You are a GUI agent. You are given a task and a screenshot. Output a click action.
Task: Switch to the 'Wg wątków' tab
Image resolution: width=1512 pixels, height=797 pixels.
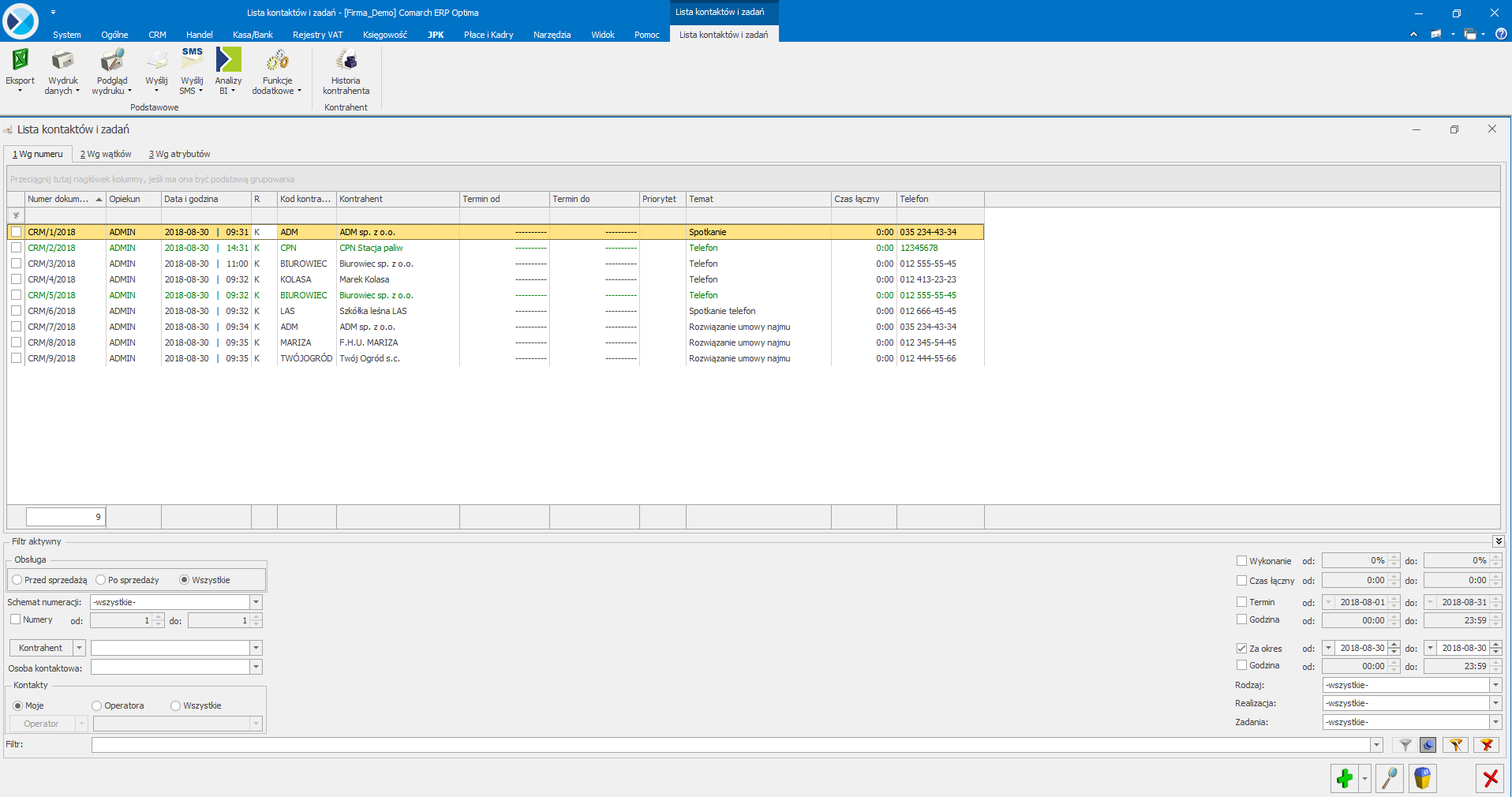point(106,154)
